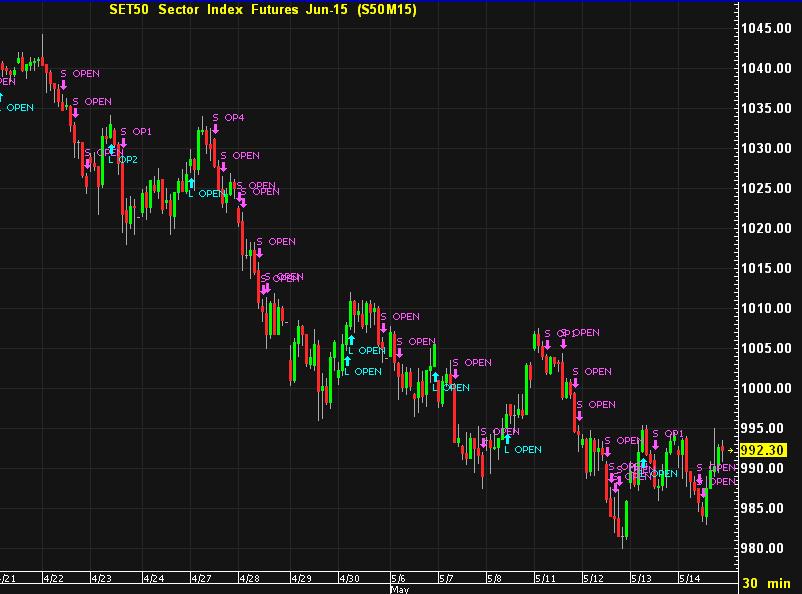Open the 30 min timeframe label
802x594 pixels.
(x=770, y=583)
